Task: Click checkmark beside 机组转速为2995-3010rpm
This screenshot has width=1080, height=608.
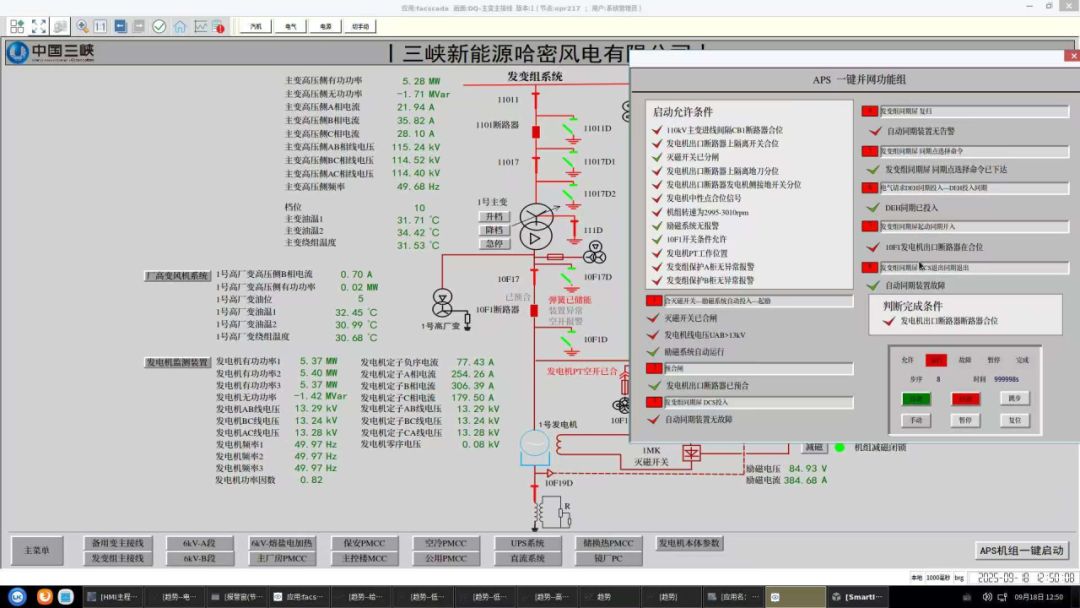Action: coord(657,212)
